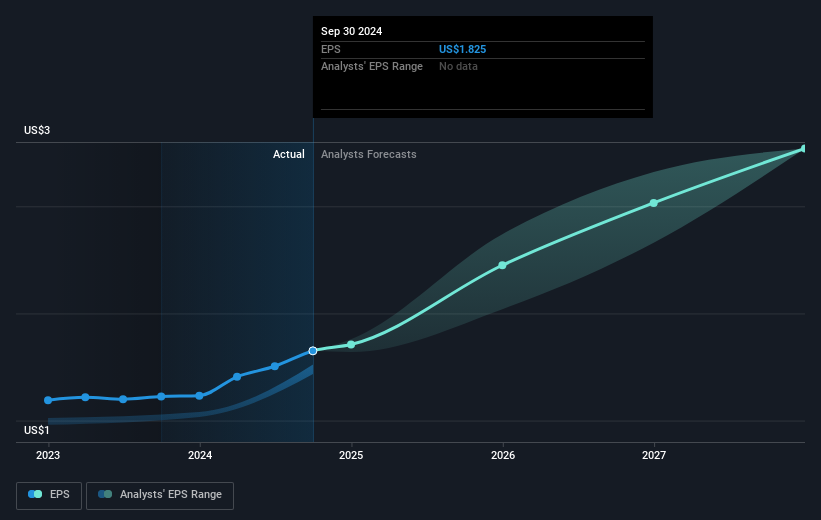
Task: Click the first EPS data point at 2023
Action: point(48,400)
